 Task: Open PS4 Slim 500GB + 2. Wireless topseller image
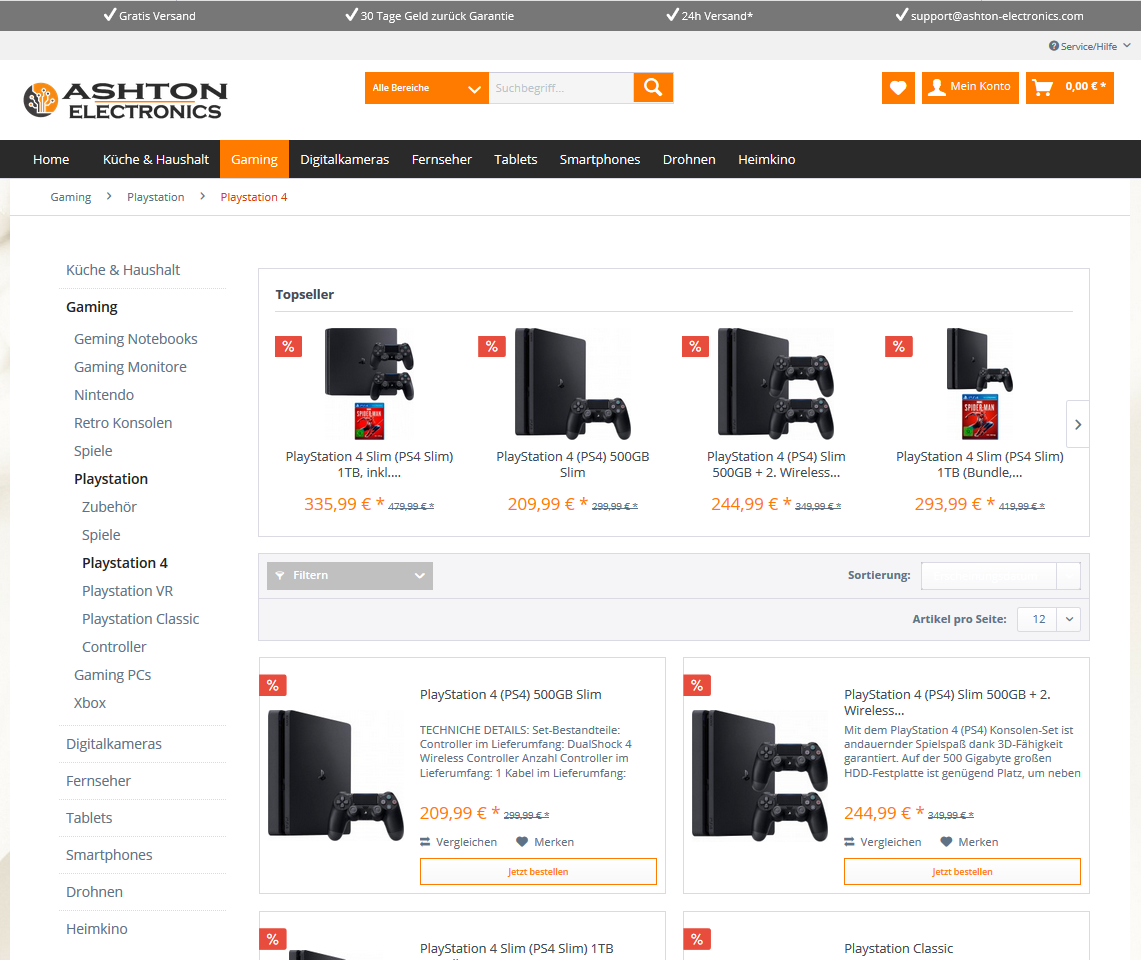coord(776,384)
